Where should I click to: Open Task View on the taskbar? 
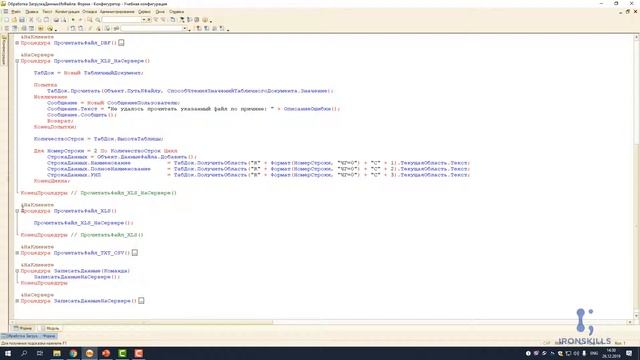(x=40, y=353)
